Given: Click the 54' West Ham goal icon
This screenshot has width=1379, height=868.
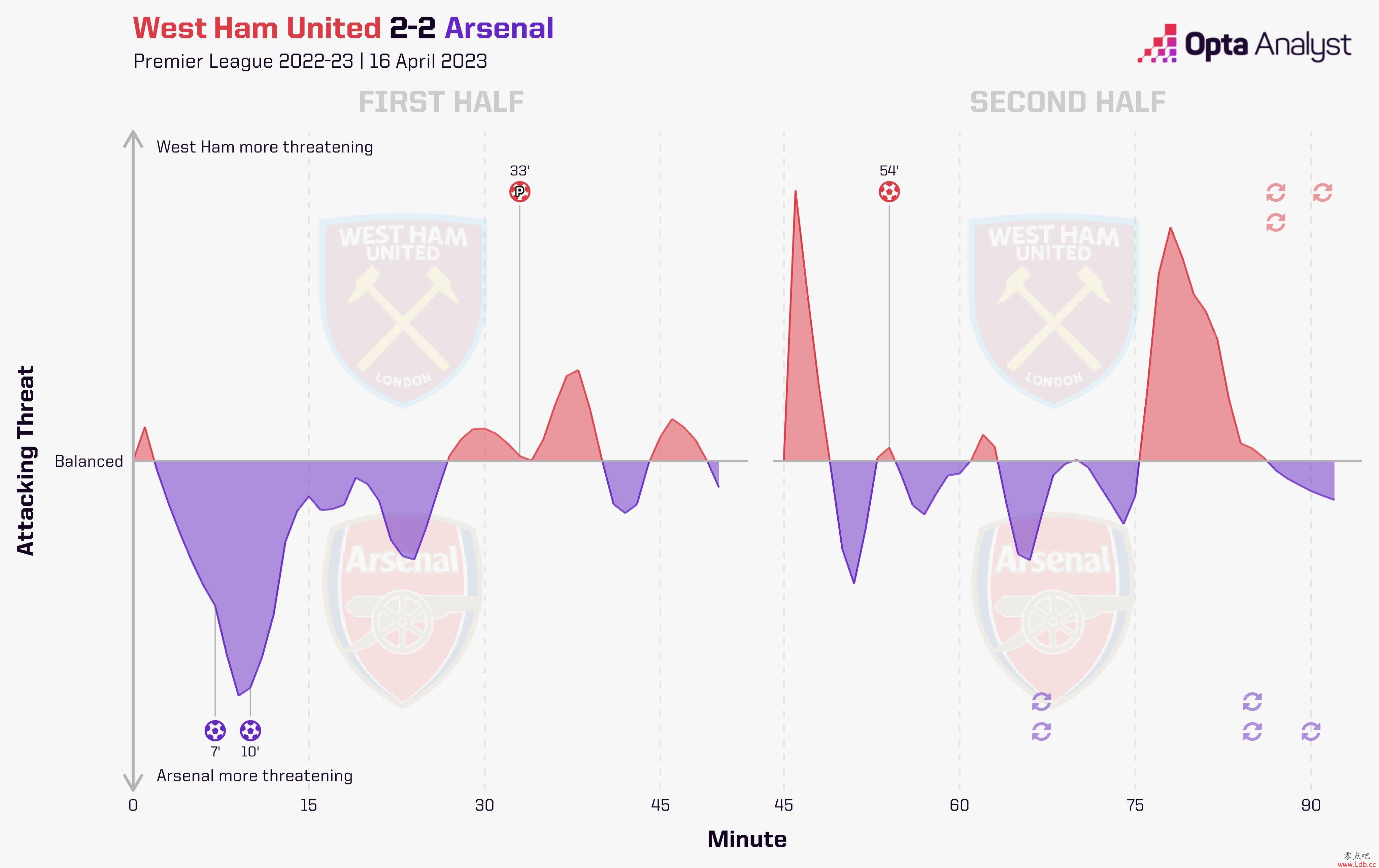Looking at the screenshot, I should pyautogui.click(x=889, y=191).
